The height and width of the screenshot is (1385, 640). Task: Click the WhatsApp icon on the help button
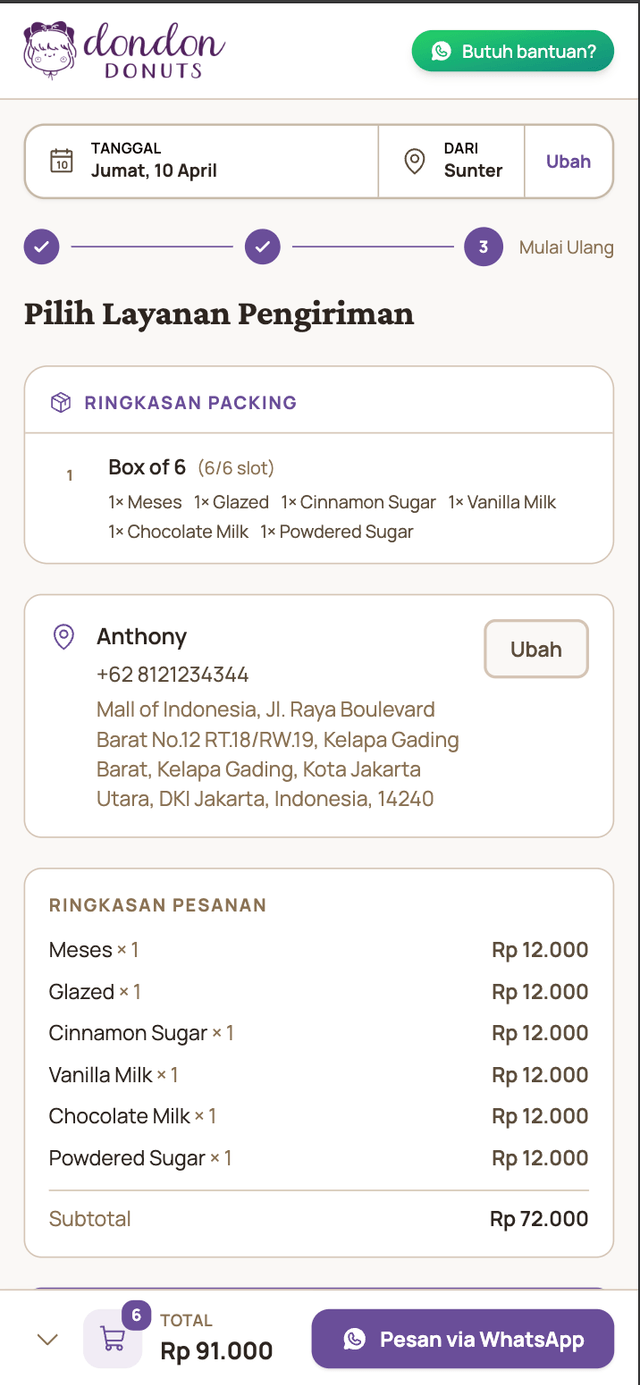pos(441,50)
